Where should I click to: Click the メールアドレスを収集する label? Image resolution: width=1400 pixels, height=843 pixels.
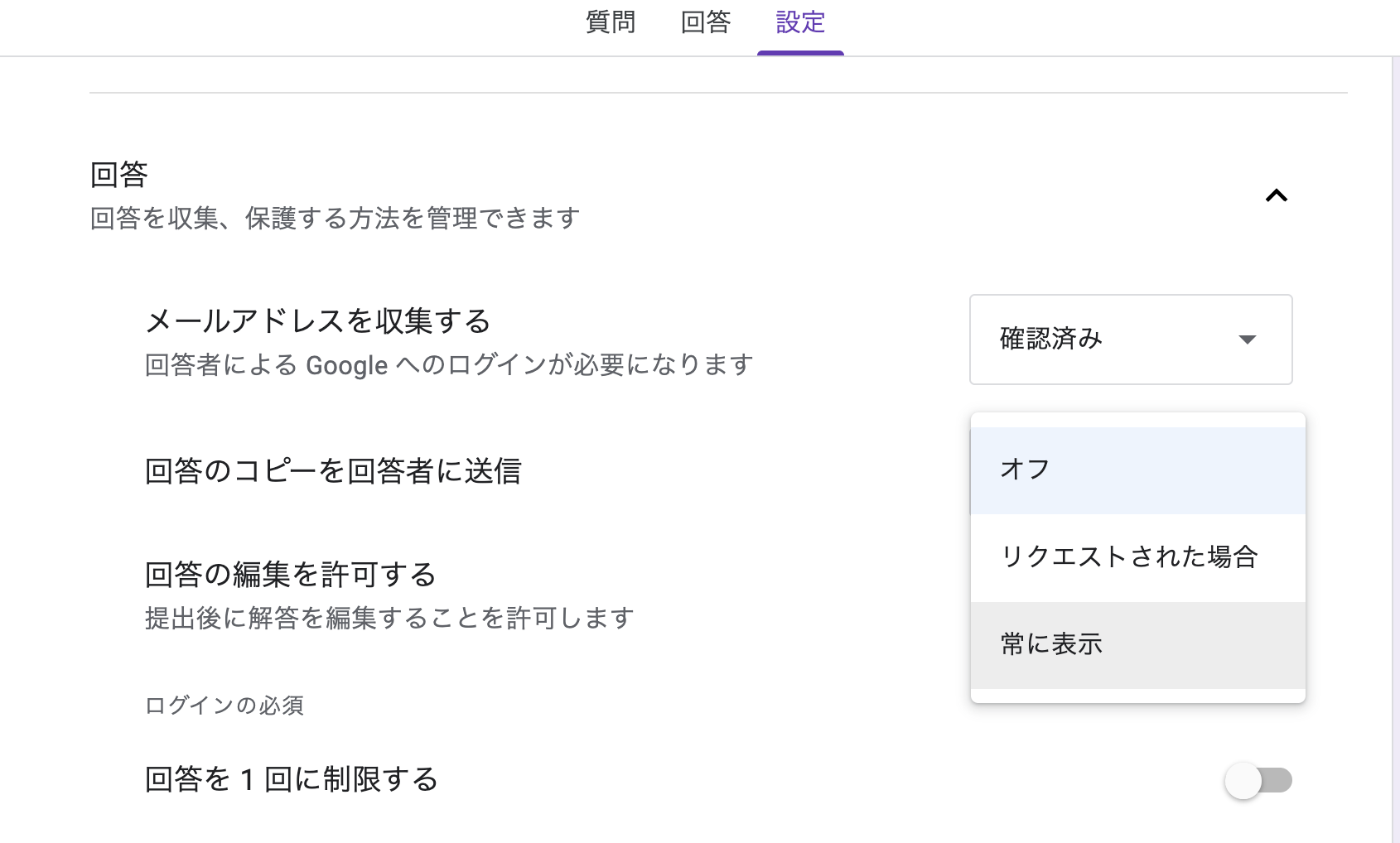(318, 321)
